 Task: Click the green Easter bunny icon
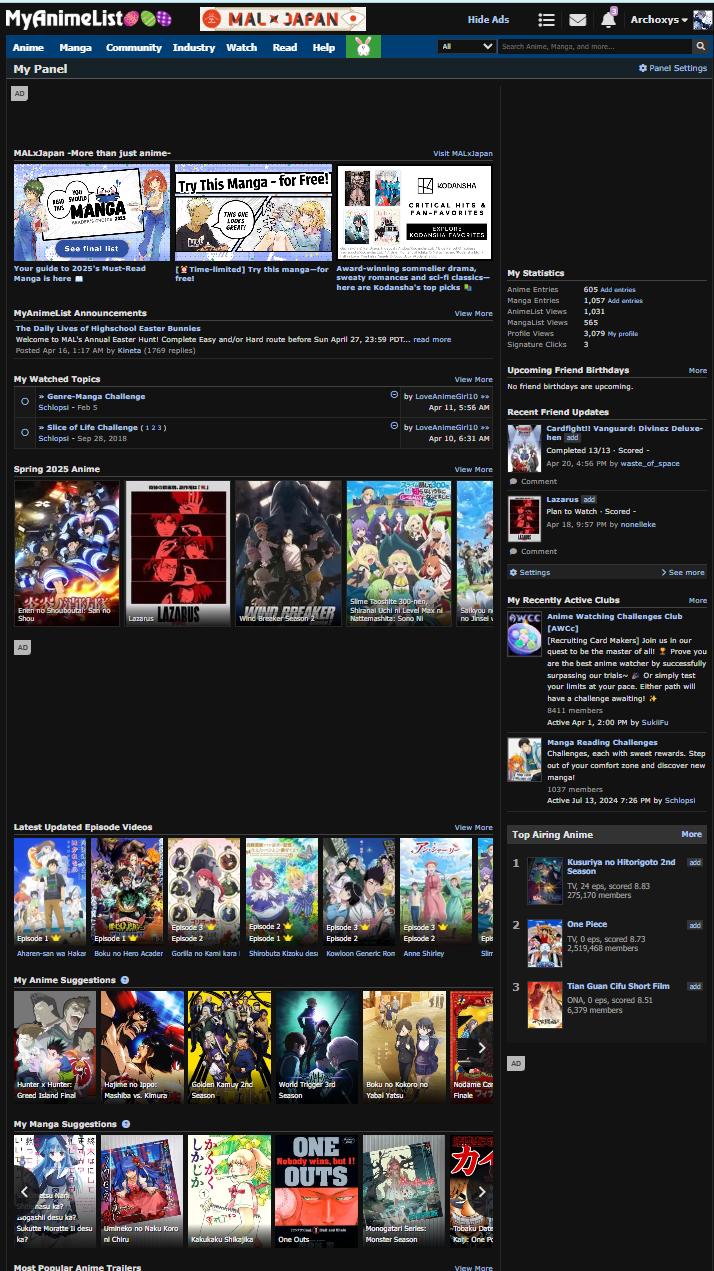coord(363,46)
